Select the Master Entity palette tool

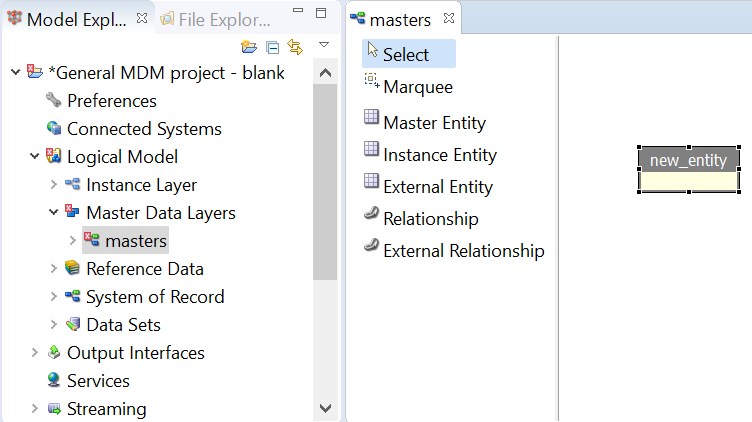[434, 123]
